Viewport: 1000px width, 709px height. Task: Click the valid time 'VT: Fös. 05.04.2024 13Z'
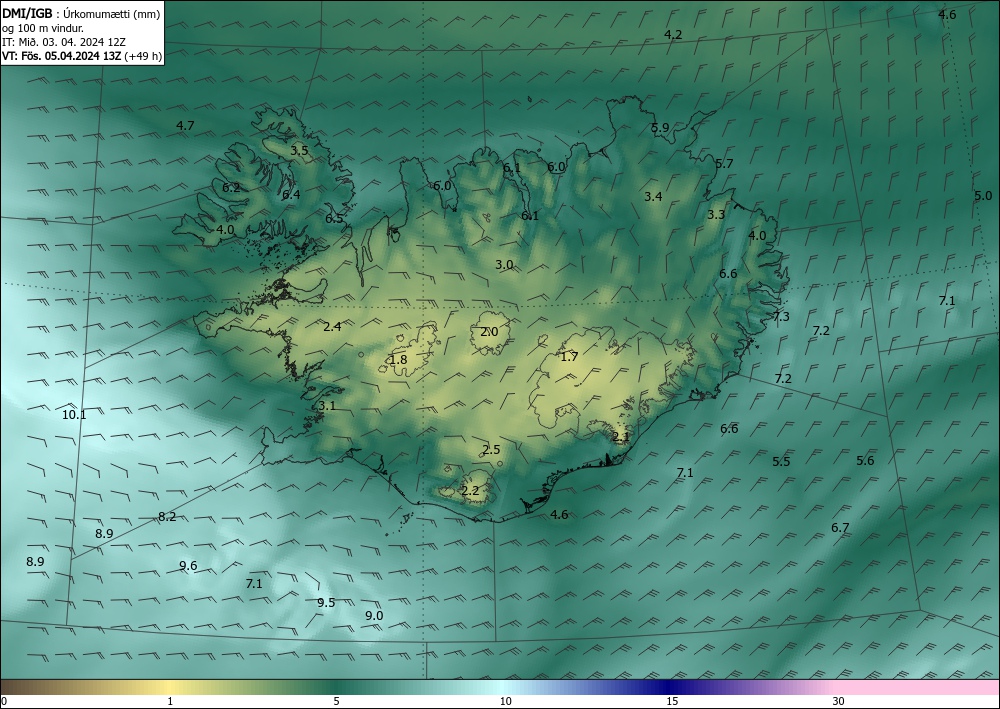(61, 56)
